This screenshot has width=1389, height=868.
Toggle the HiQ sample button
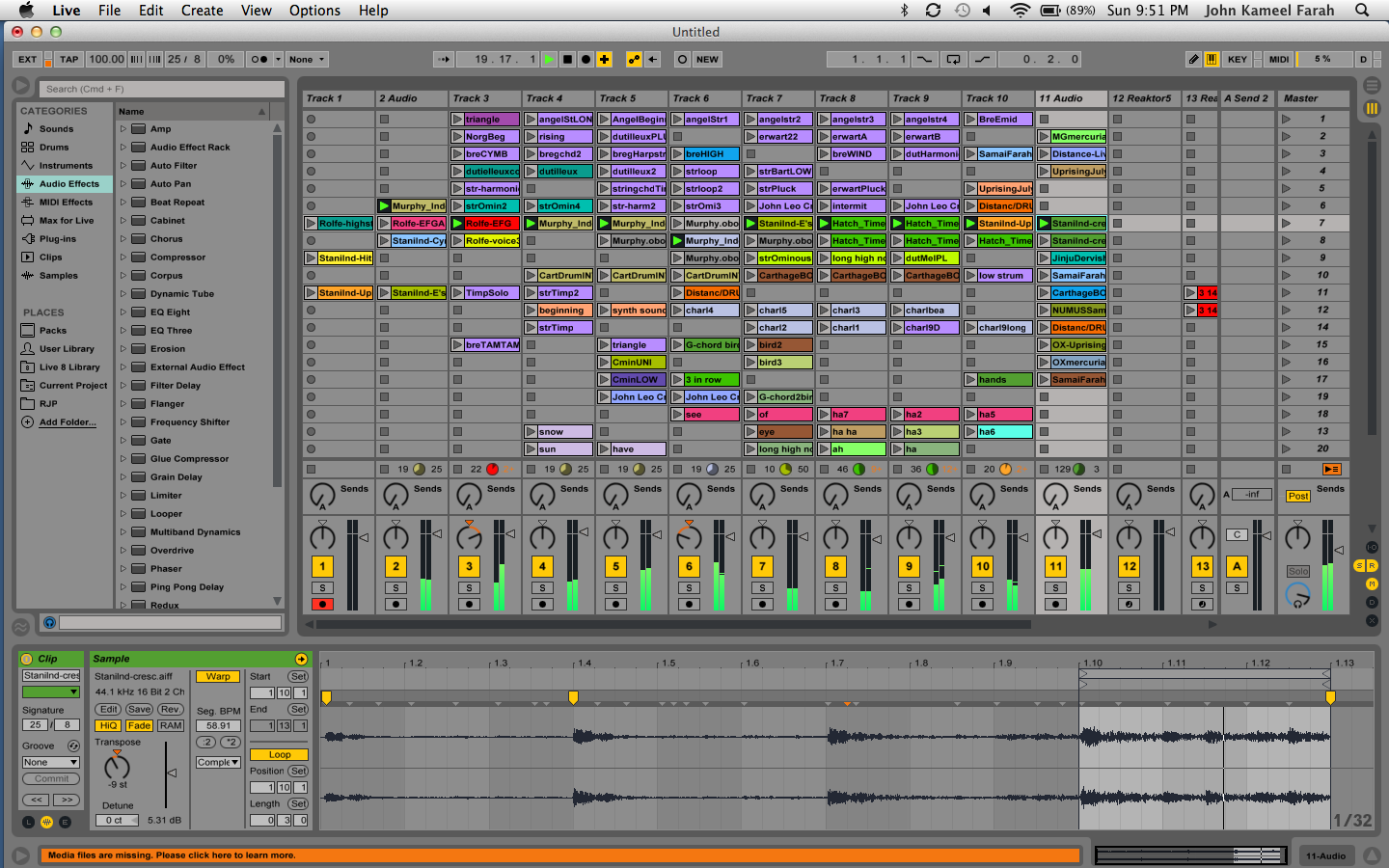(x=108, y=726)
